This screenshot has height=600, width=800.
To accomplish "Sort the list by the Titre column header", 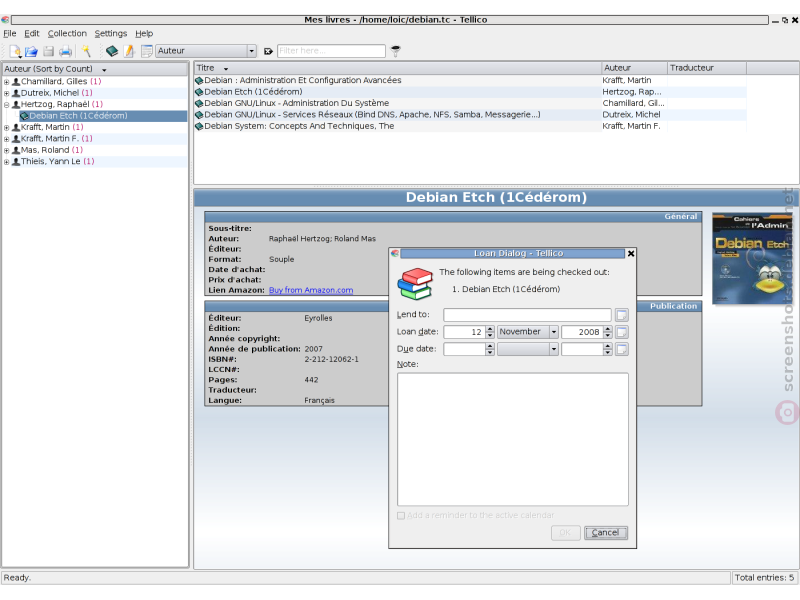I will click(x=398, y=68).
